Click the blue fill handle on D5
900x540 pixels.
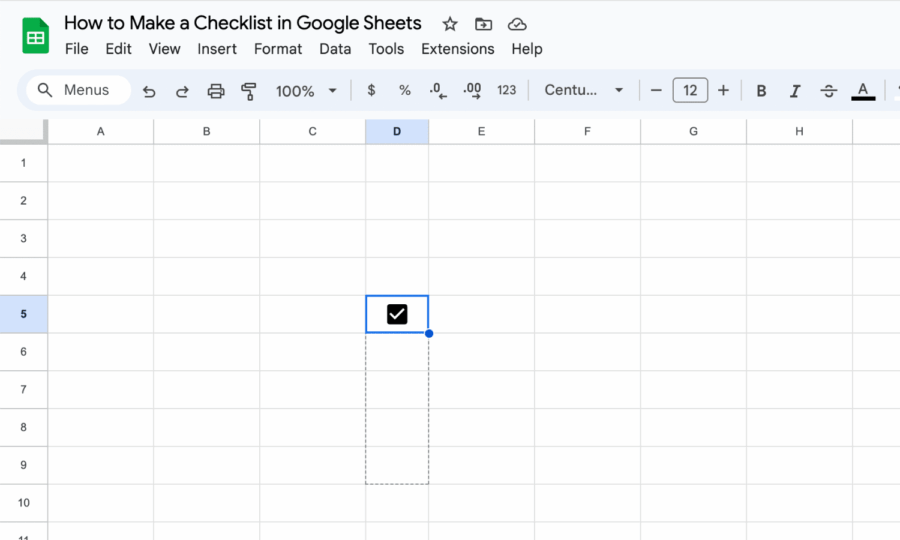[x=429, y=333]
